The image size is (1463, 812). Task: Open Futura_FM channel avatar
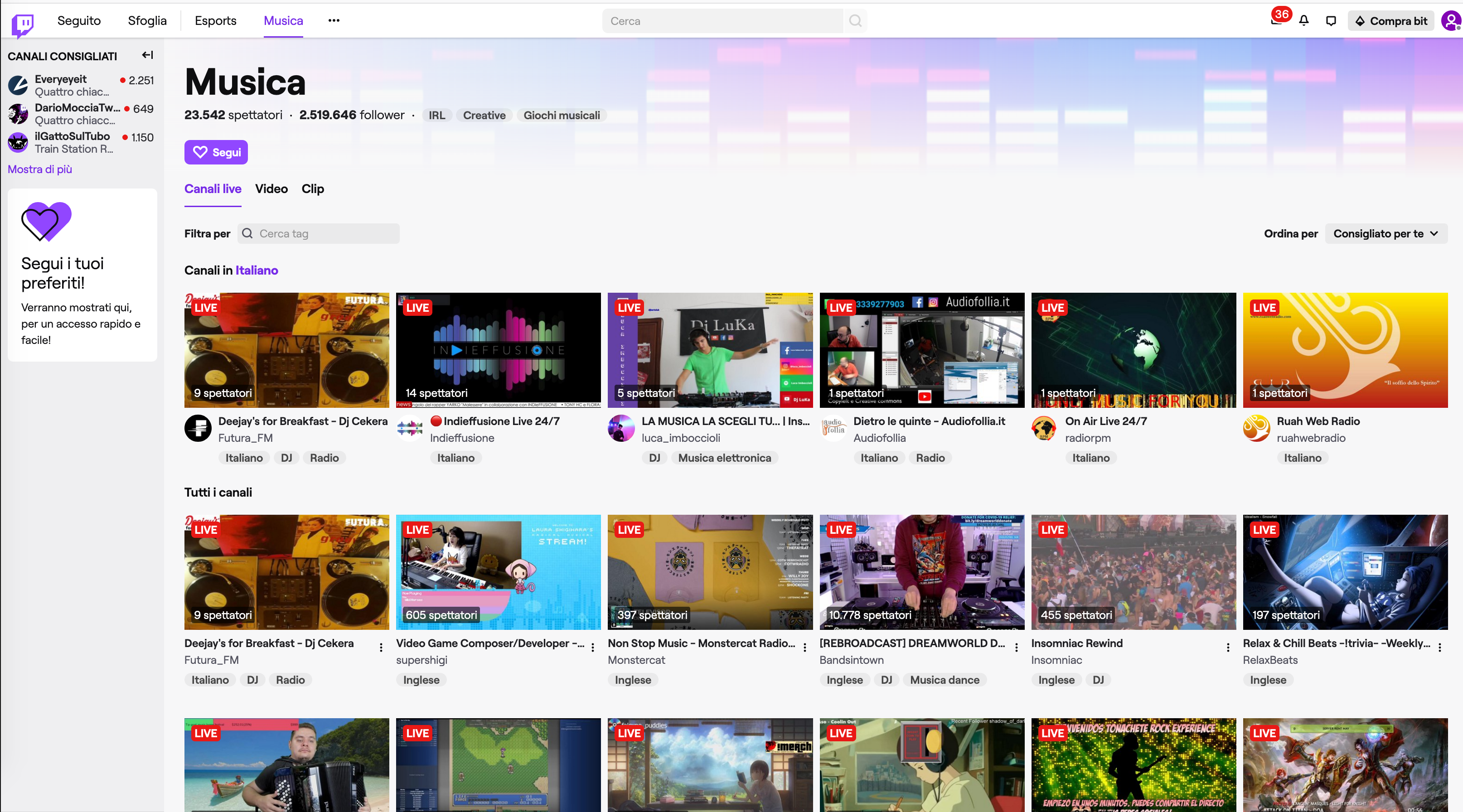(x=198, y=428)
